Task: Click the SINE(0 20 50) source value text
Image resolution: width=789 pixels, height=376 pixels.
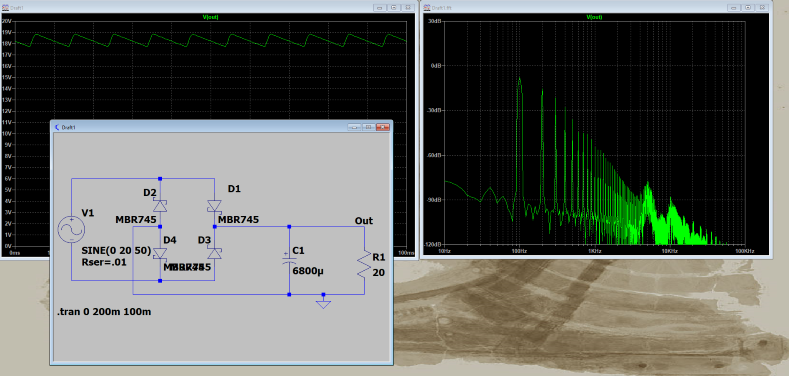Action: pyautogui.click(x=116, y=251)
